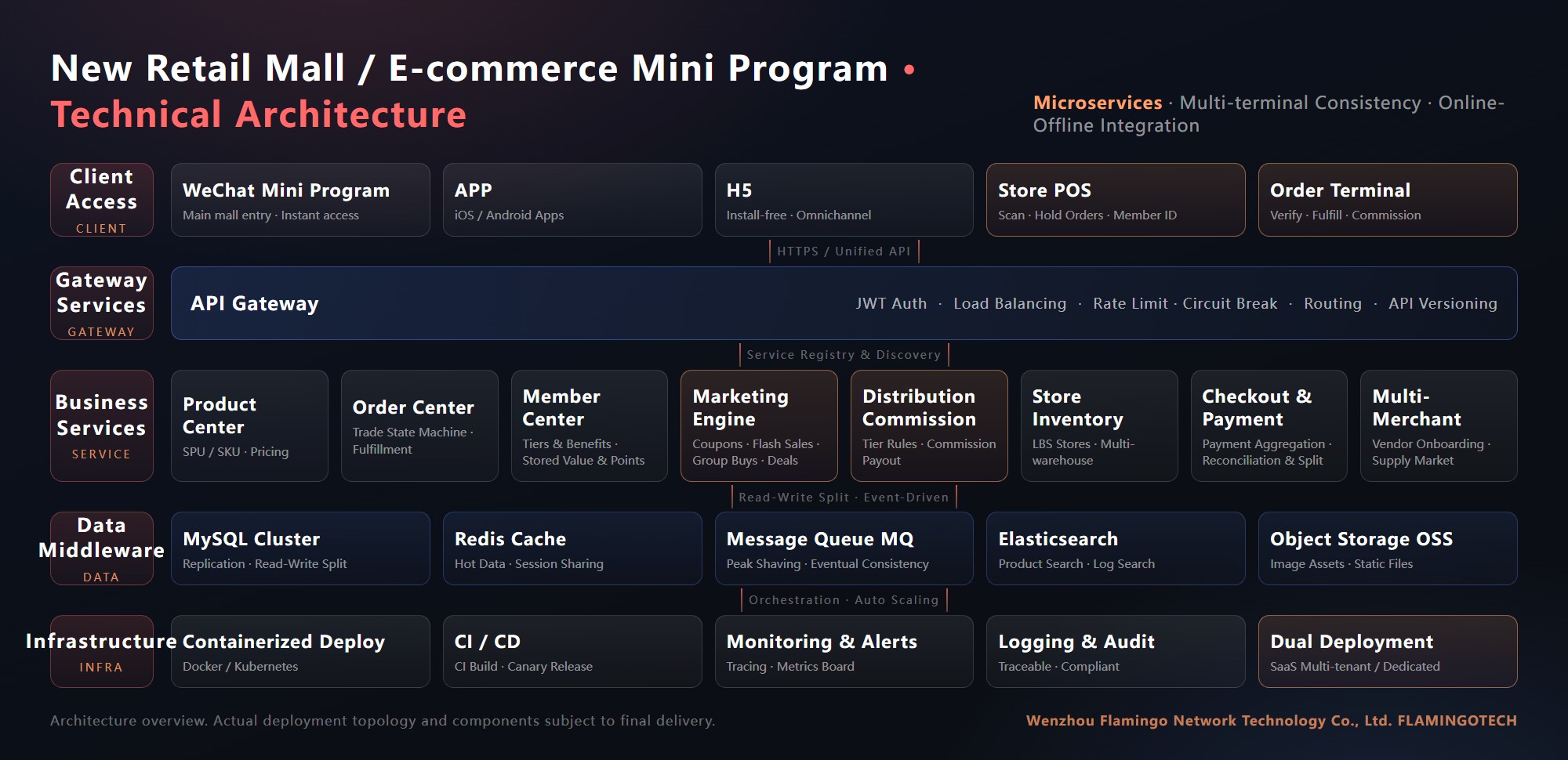Open the Containerized Deploy card

(x=300, y=651)
